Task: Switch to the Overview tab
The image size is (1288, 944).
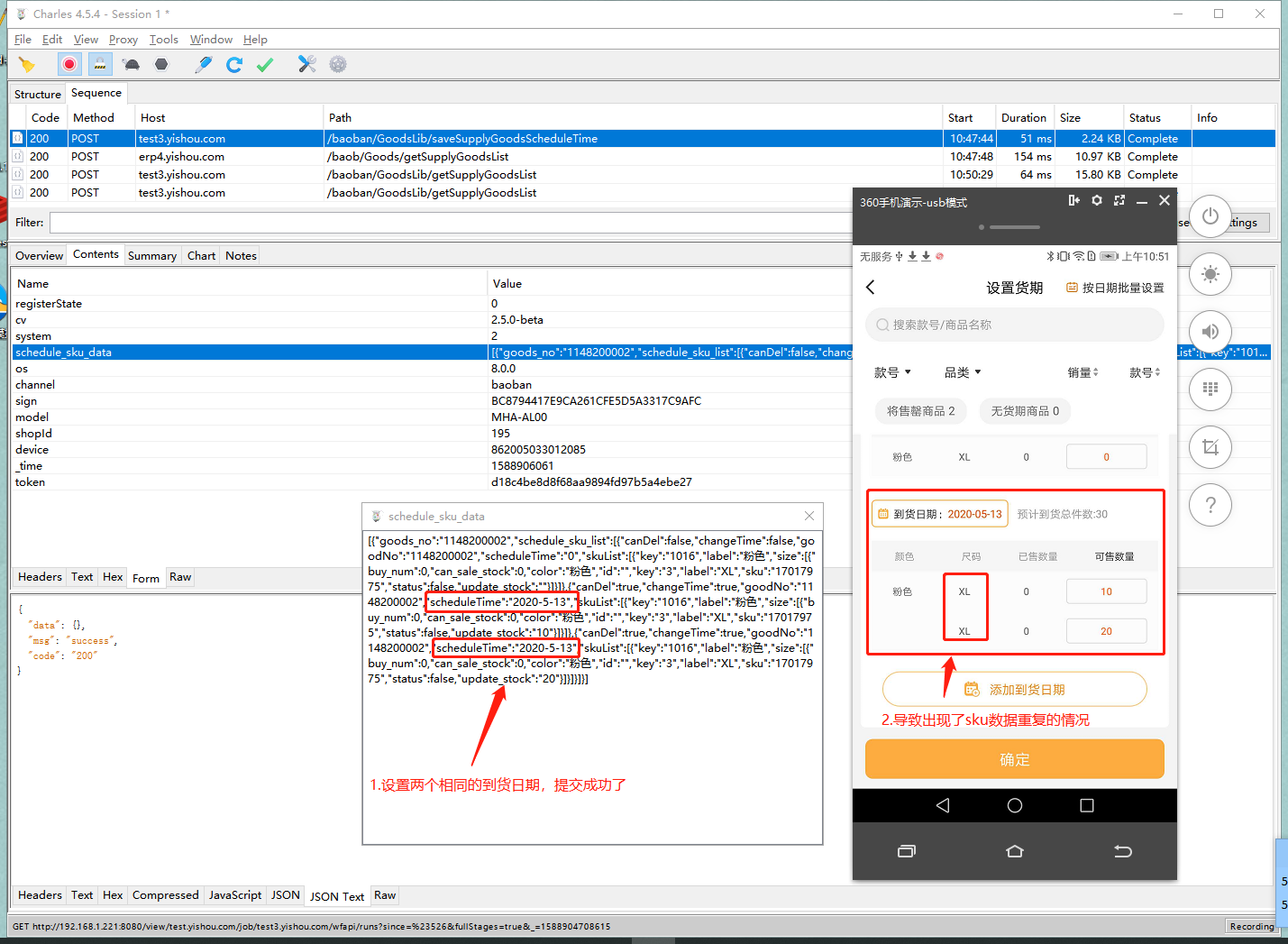Action: coord(39,256)
